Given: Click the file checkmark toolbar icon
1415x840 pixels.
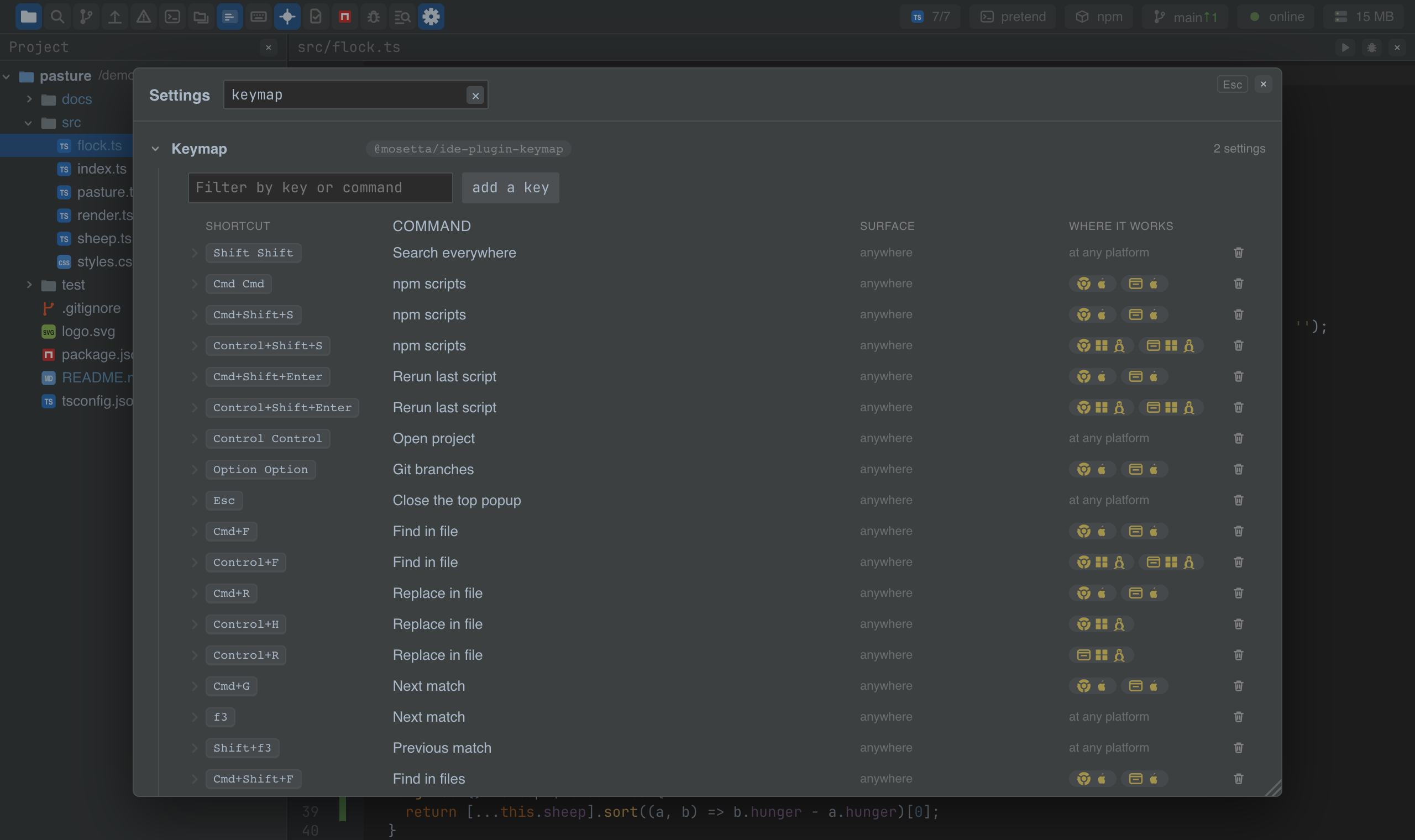Looking at the screenshot, I should tap(316, 17).
